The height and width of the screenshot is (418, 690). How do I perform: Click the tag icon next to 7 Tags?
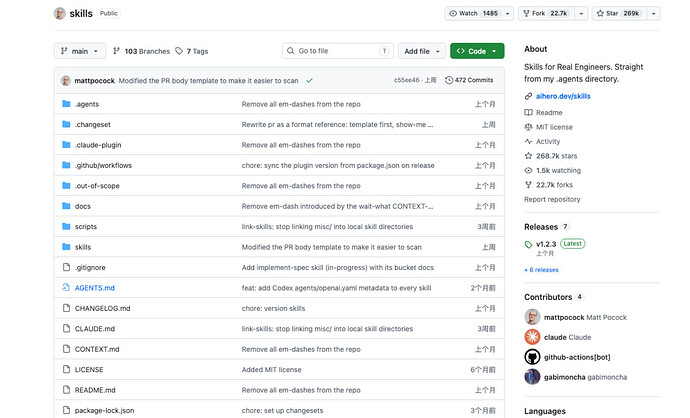point(179,51)
